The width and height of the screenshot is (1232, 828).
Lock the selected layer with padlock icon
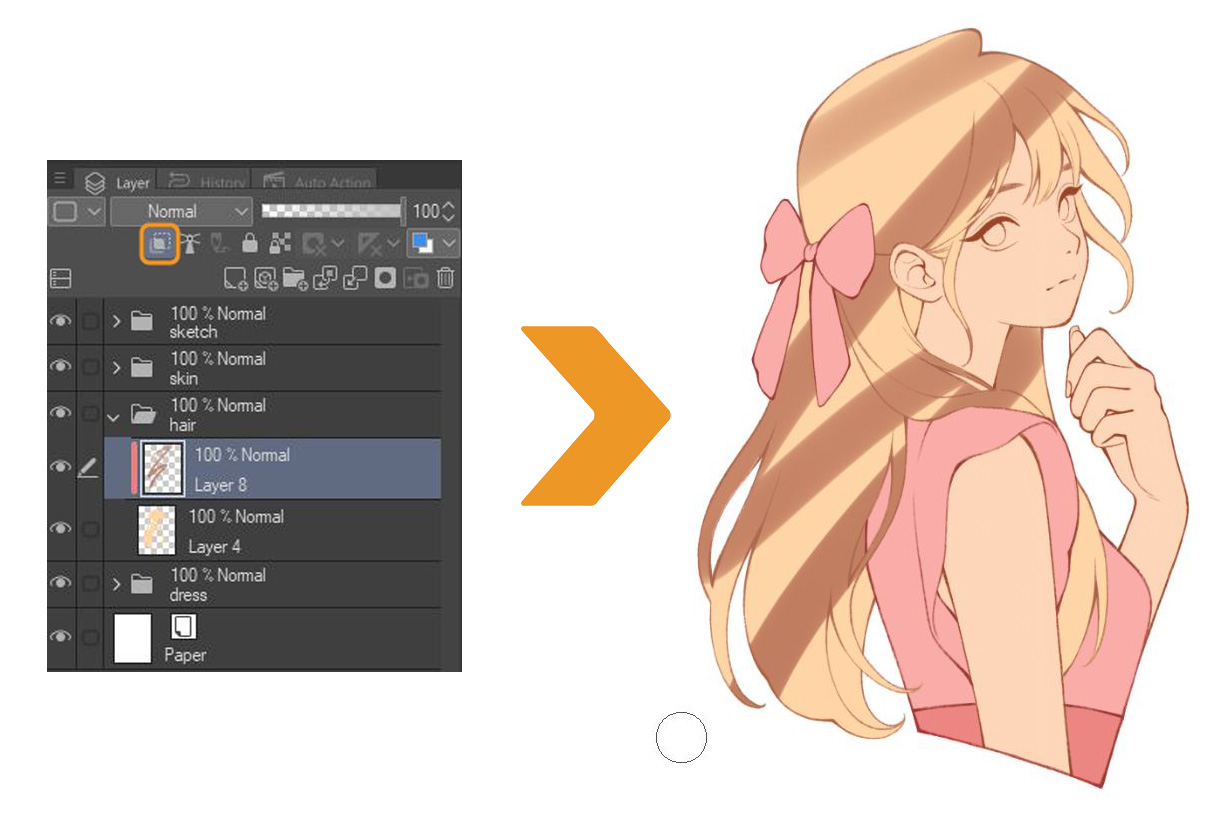tap(248, 242)
